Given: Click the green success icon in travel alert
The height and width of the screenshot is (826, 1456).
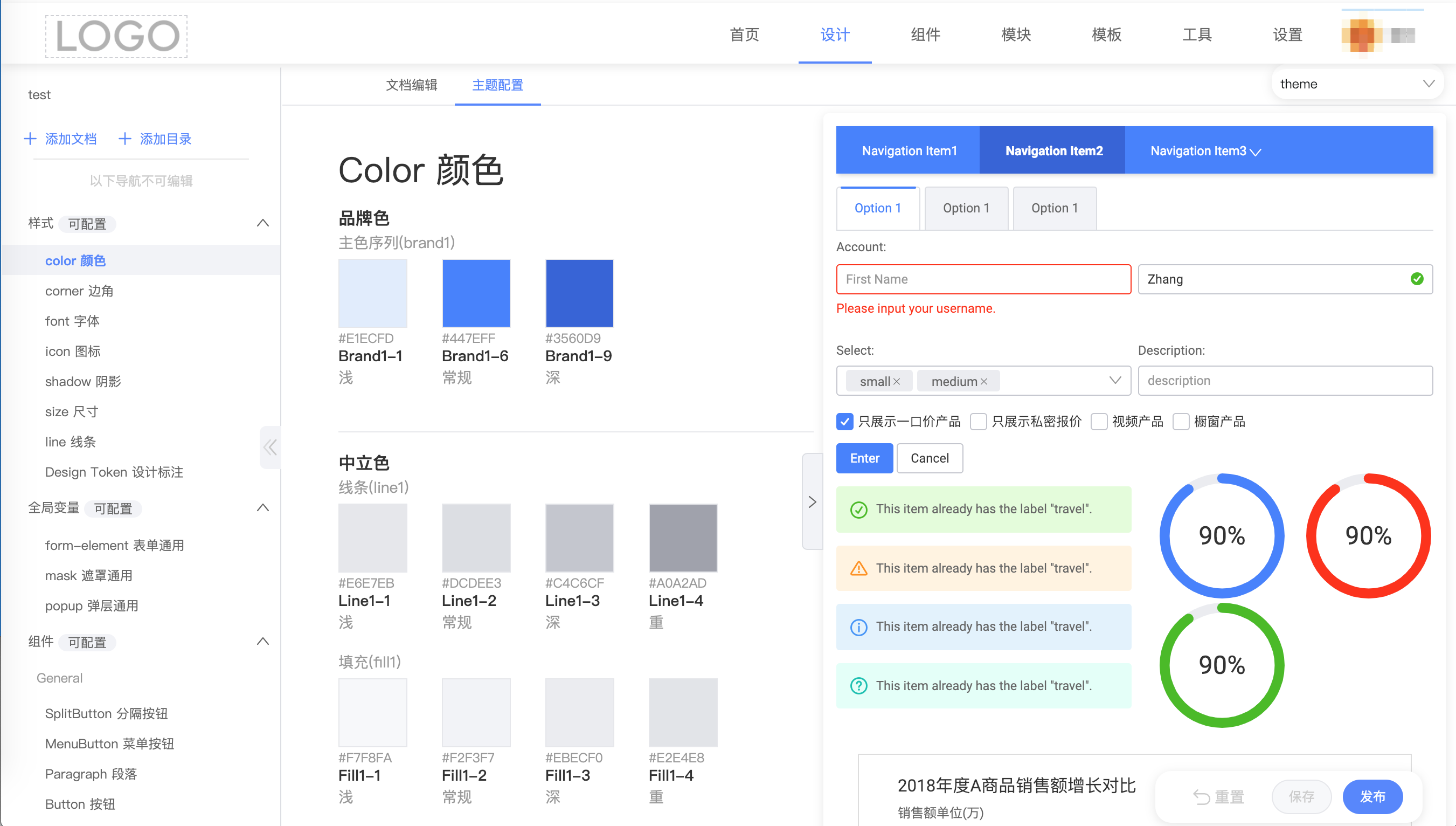Looking at the screenshot, I should click(859, 509).
